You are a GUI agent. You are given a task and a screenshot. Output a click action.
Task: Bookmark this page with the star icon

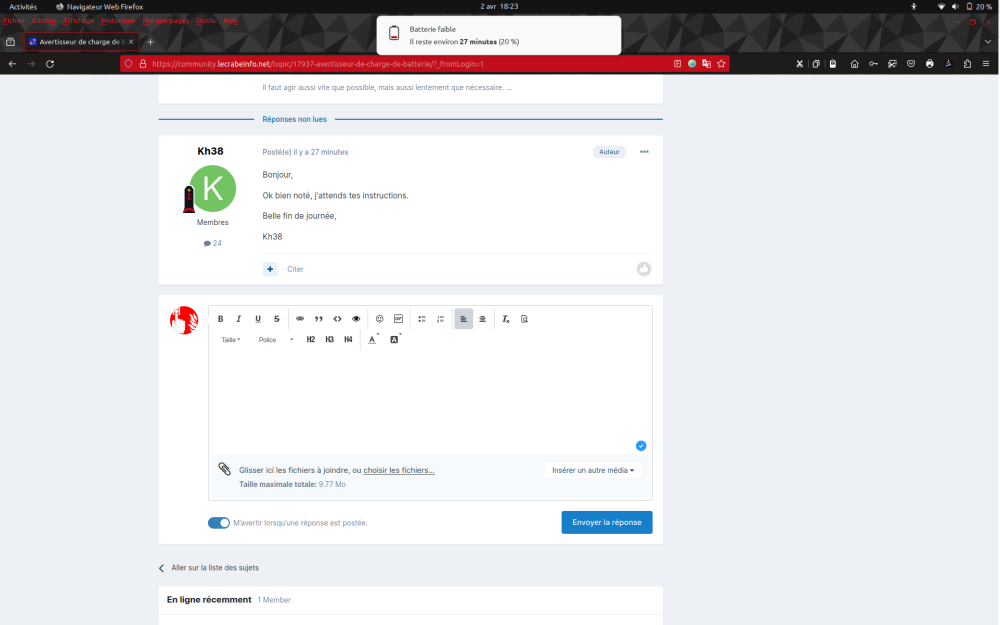721,64
